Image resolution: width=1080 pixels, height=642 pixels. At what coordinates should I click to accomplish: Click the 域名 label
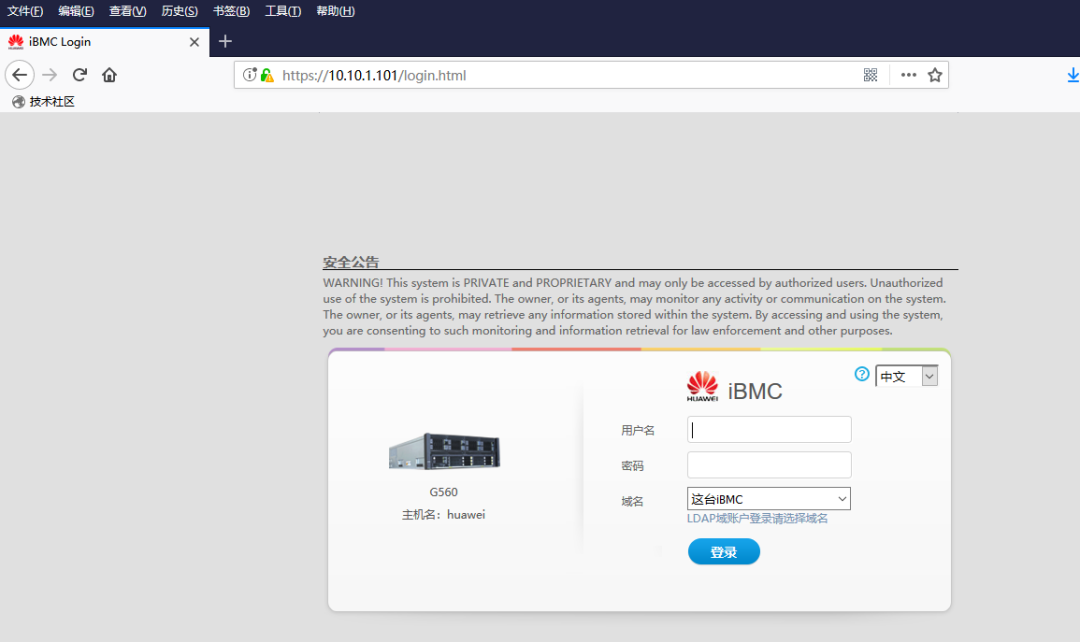632,501
